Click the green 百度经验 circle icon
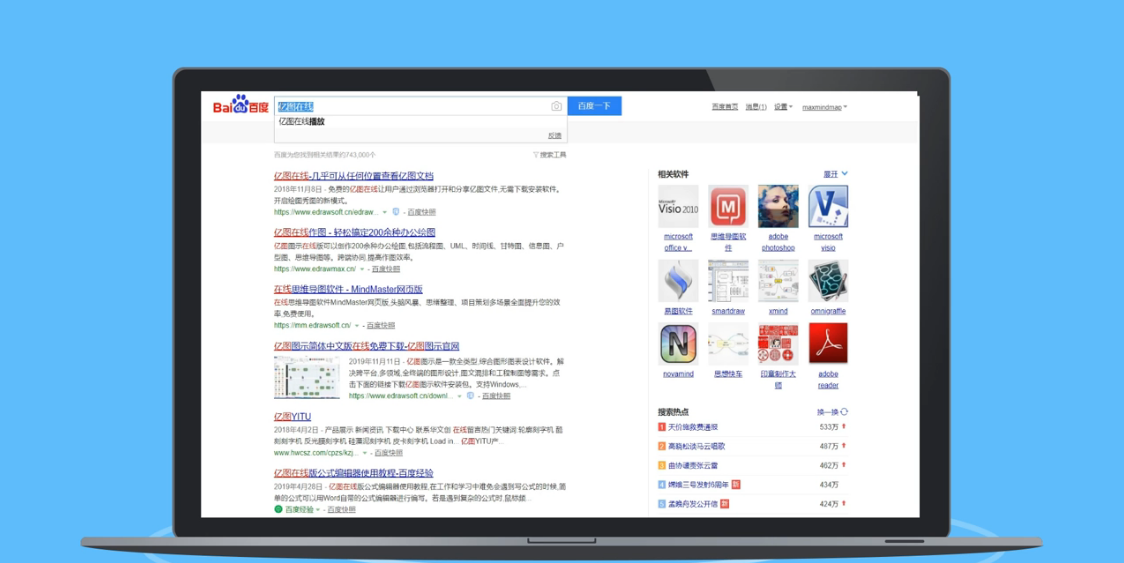The image size is (1124, 563). point(278,509)
